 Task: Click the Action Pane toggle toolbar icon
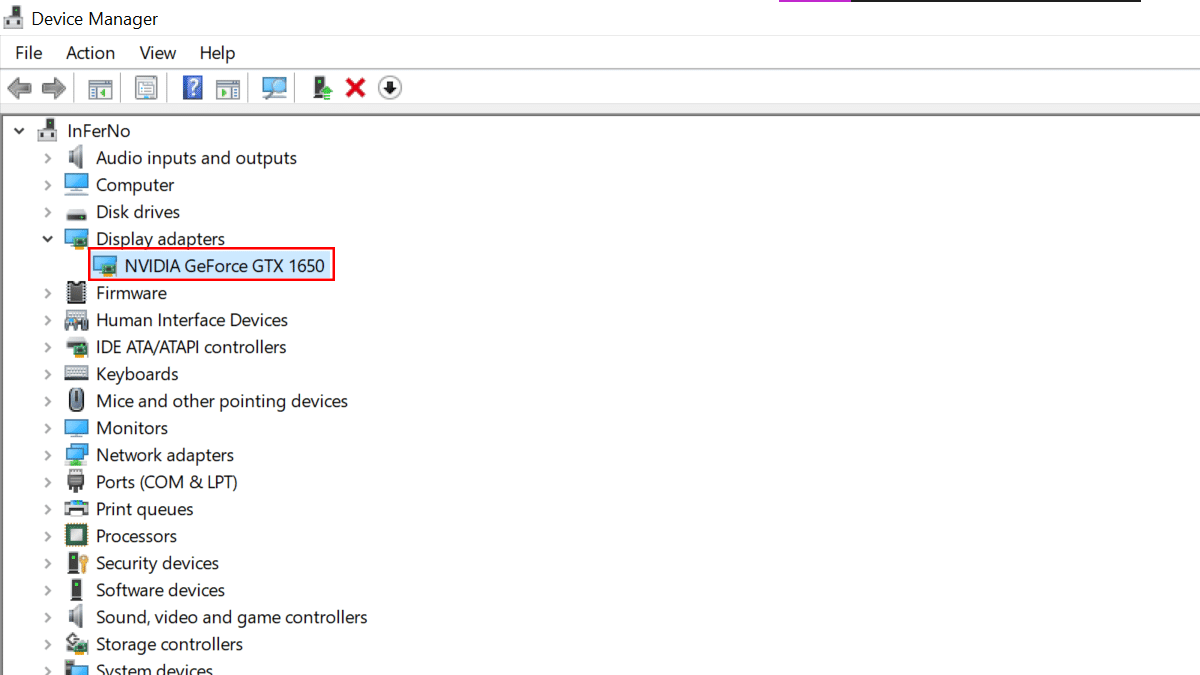(228, 88)
